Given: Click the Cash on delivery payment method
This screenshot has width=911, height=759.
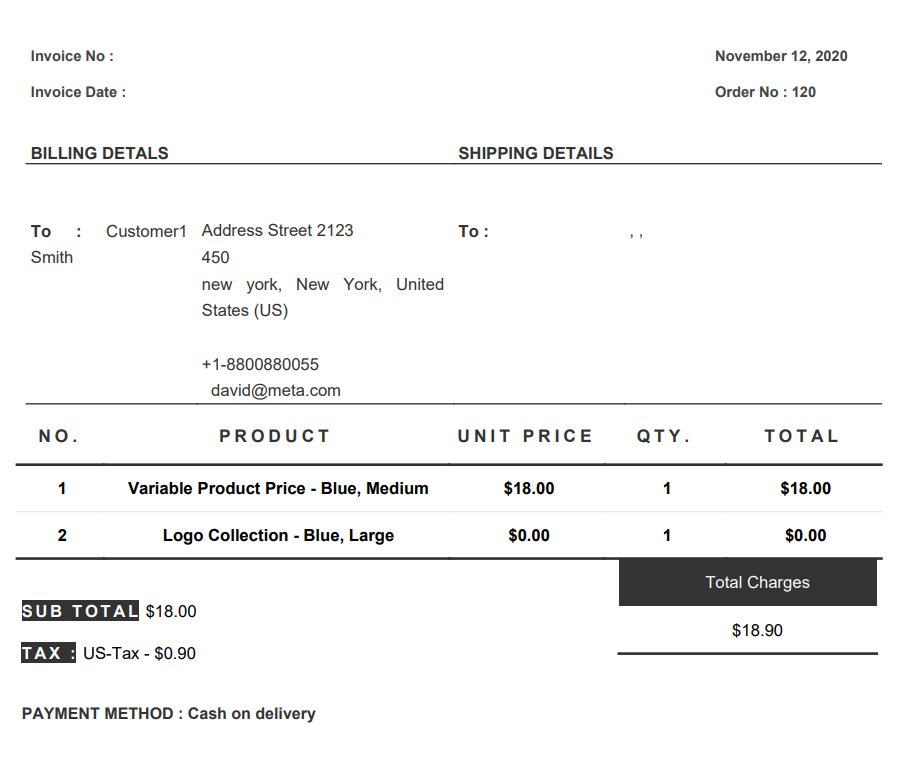Looking at the screenshot, I should point(251,713).
